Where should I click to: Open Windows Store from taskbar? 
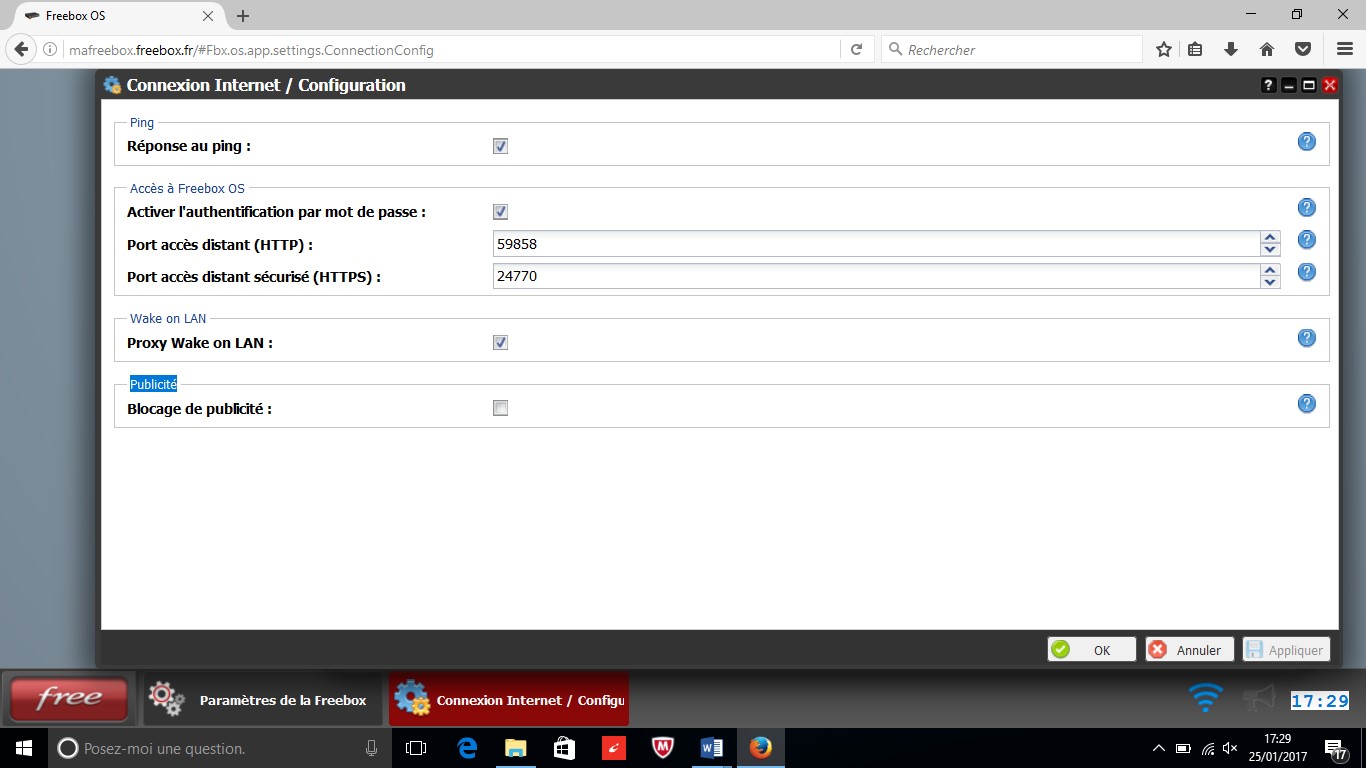point(564,748)
